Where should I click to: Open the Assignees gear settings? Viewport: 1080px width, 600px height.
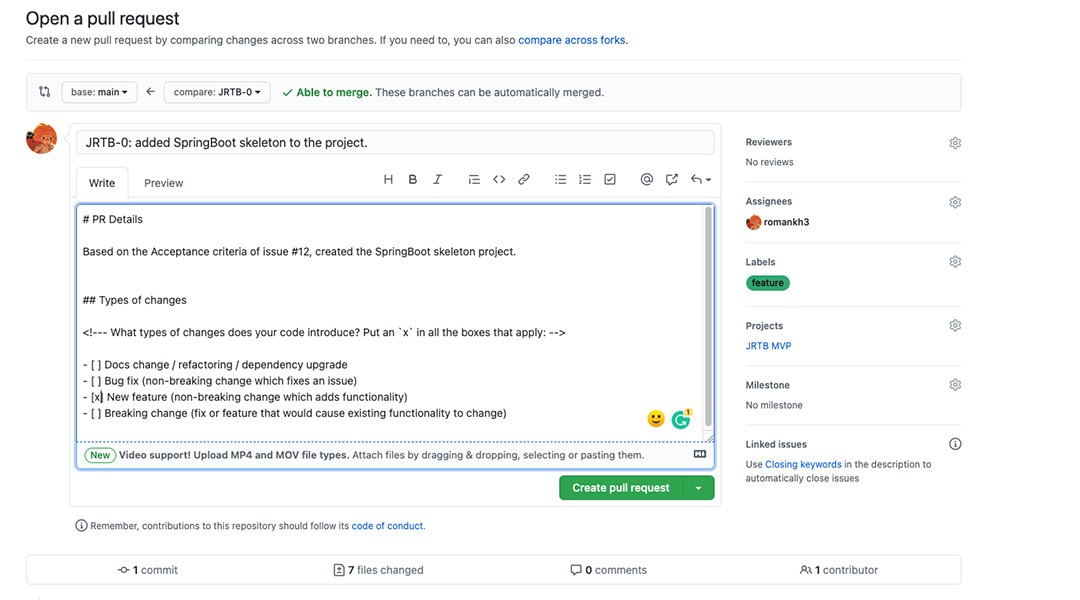click(955, 202)
